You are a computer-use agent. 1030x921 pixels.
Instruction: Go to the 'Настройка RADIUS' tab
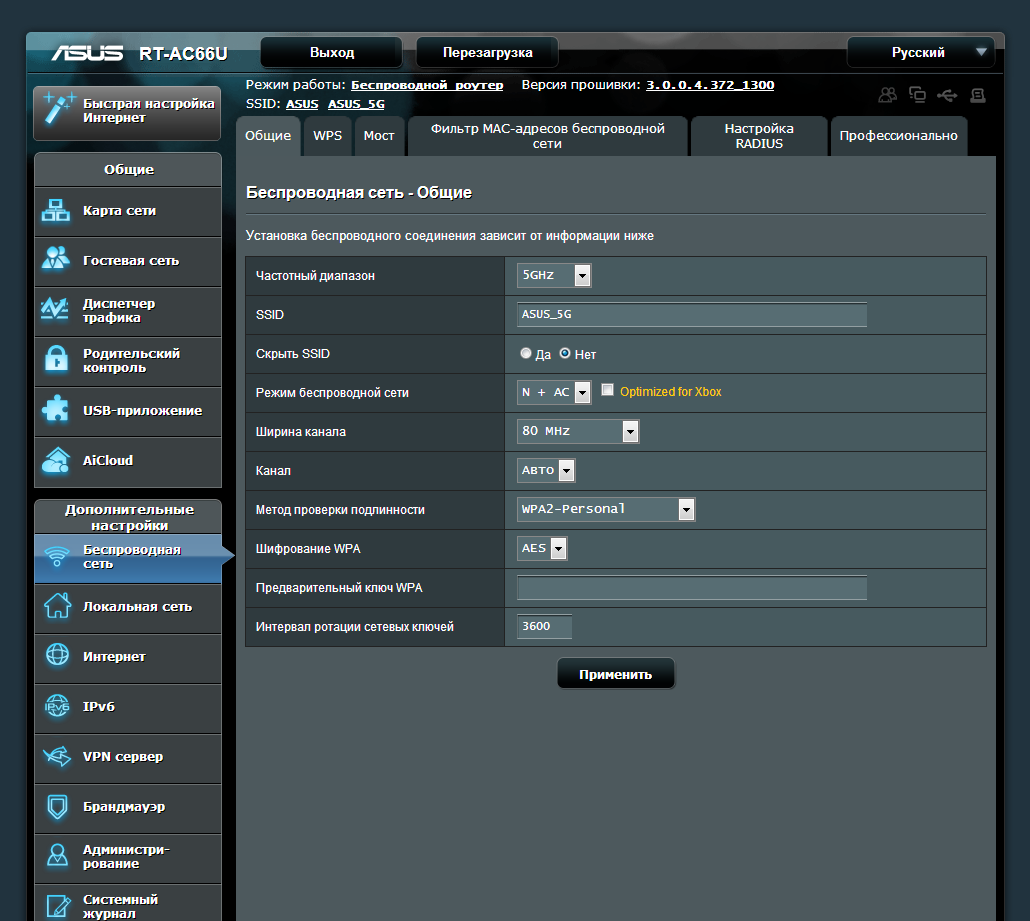(x=759, y=136)
